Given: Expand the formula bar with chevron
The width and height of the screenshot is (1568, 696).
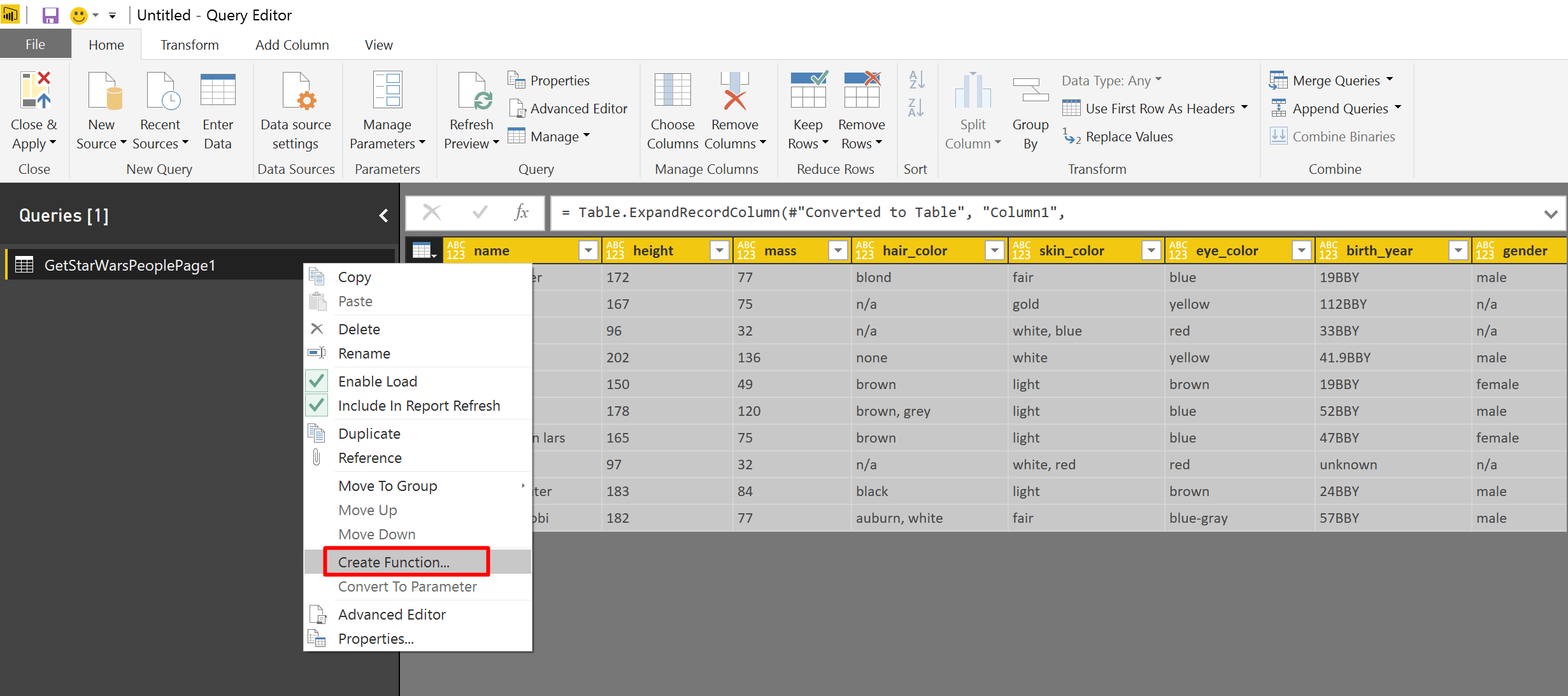Looking at the screenshot, I should tap(1551, 214).
